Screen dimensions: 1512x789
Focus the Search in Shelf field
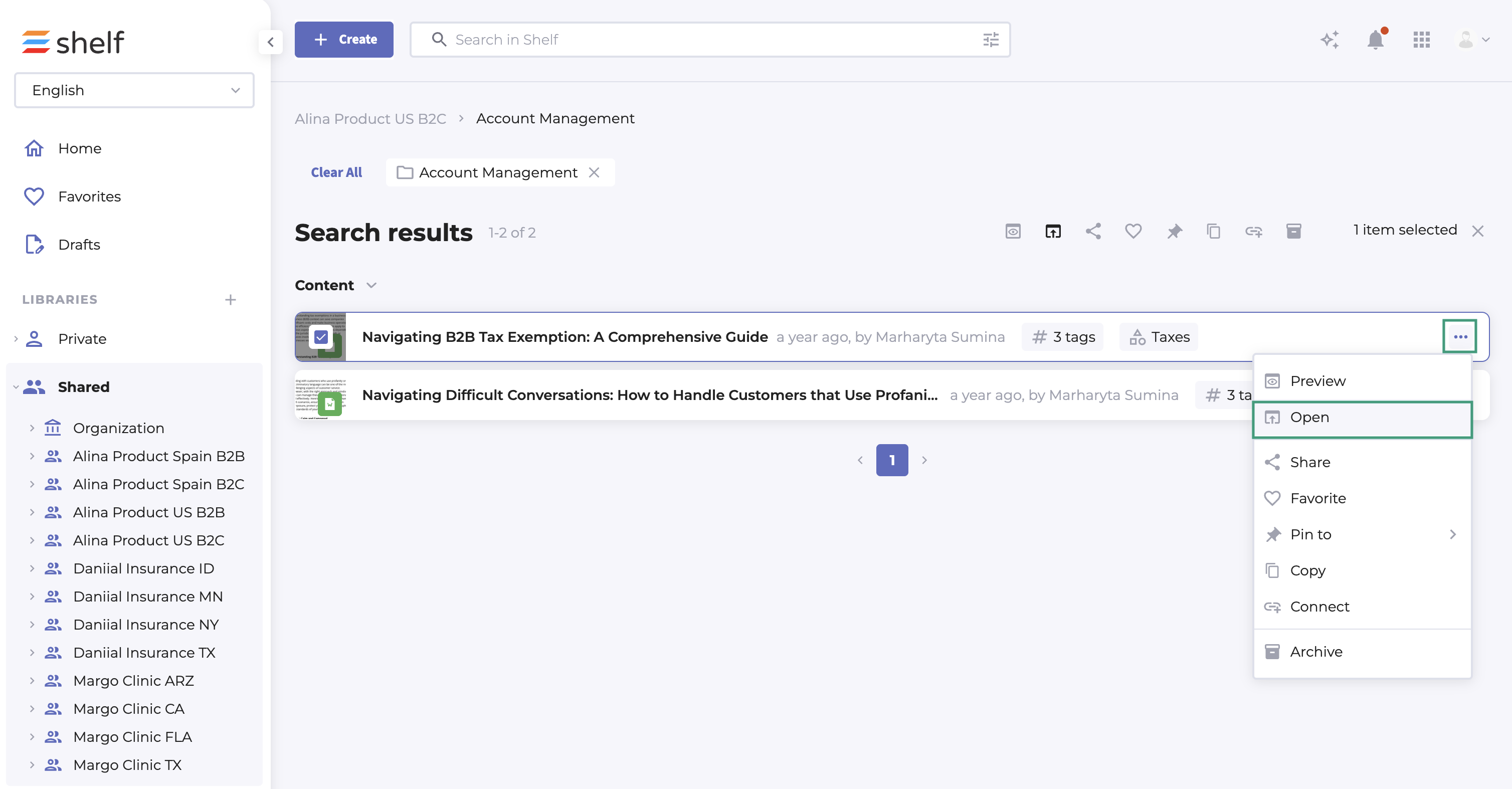coord(704,40)
